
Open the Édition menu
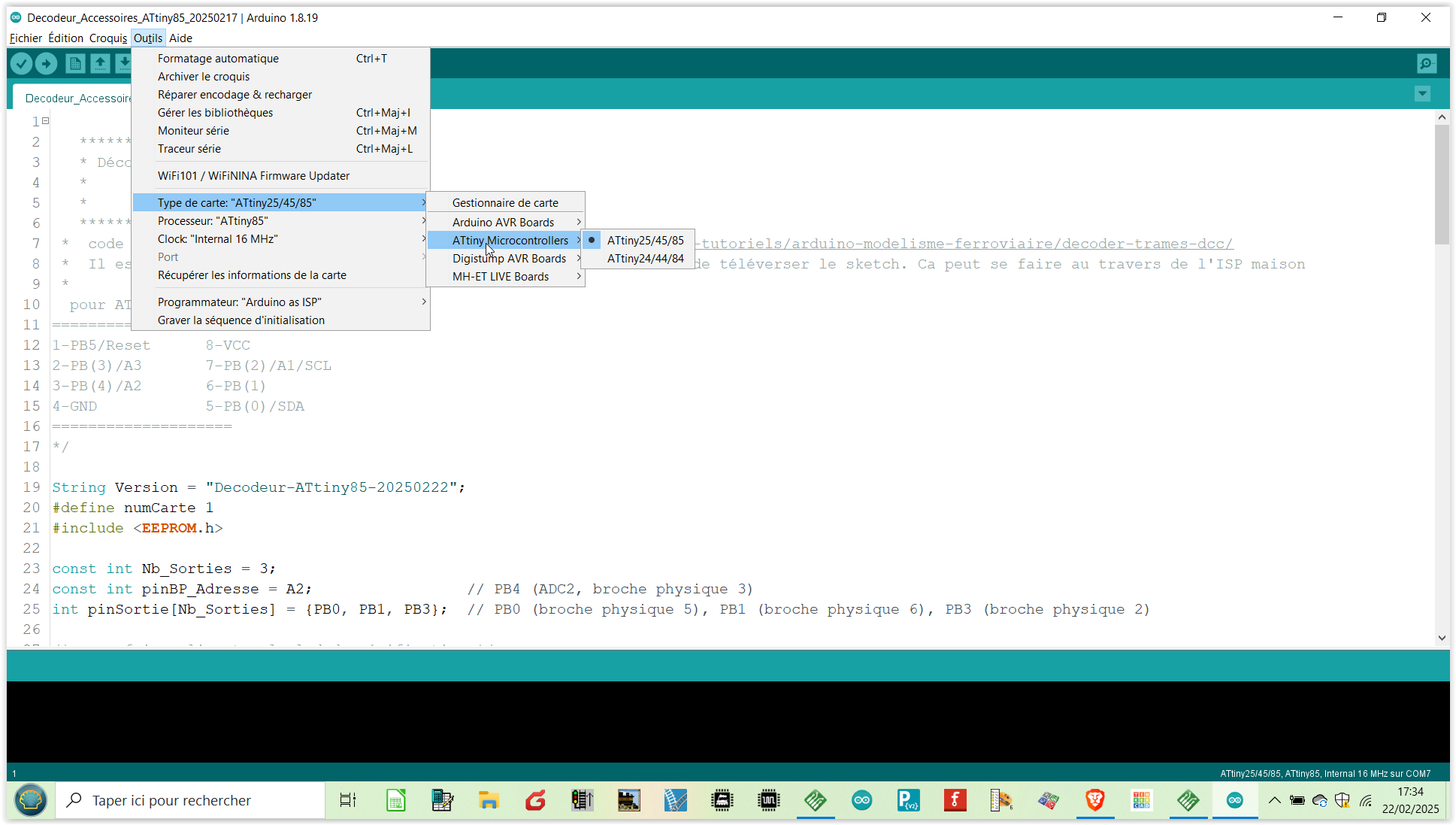(x=65, y=38)
